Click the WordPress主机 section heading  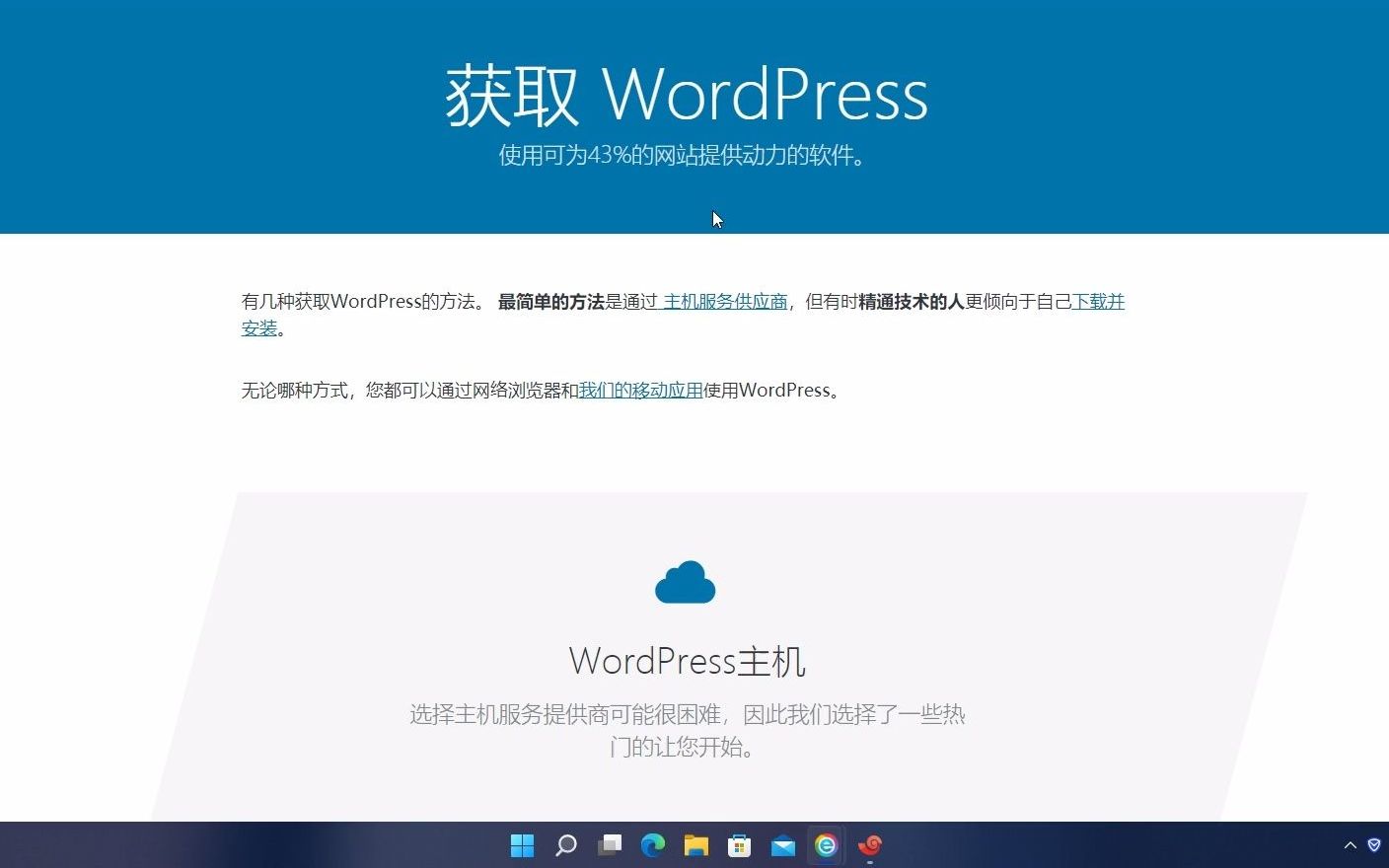[x=688, y=661]
